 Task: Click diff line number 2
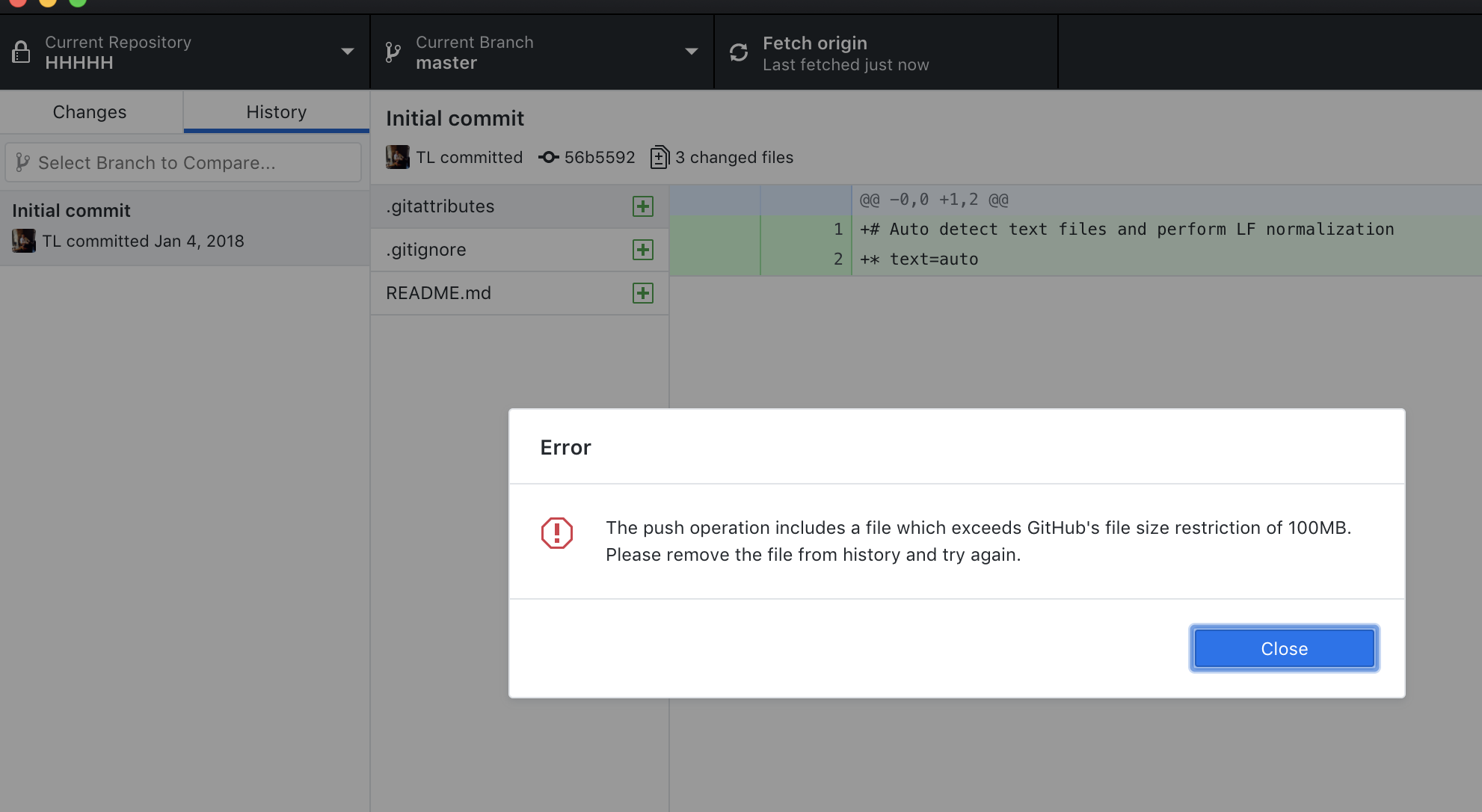tap(838, 259)
